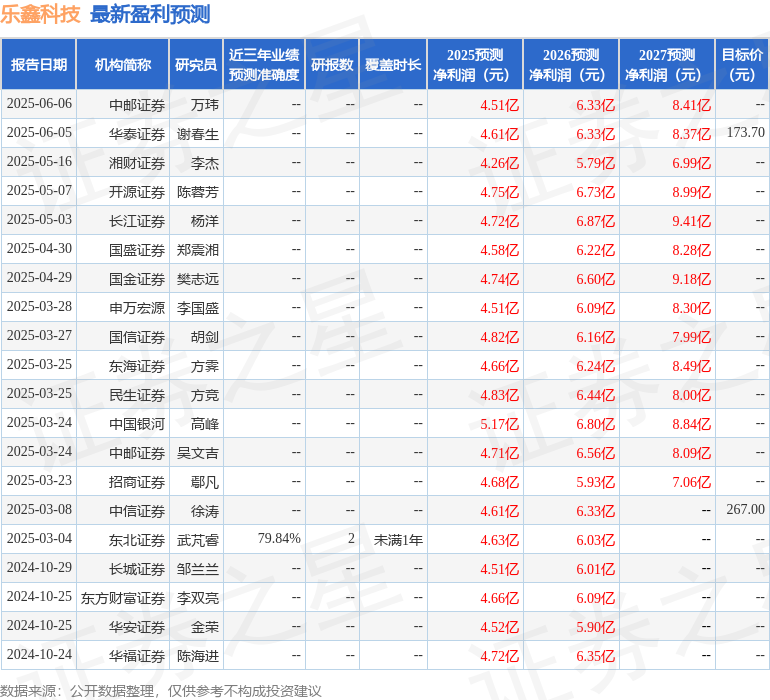Image resolution: width=770 pixels, height=700 pixels.
Task: Click institution 开源证券
Action: click(x=137, y=192)
